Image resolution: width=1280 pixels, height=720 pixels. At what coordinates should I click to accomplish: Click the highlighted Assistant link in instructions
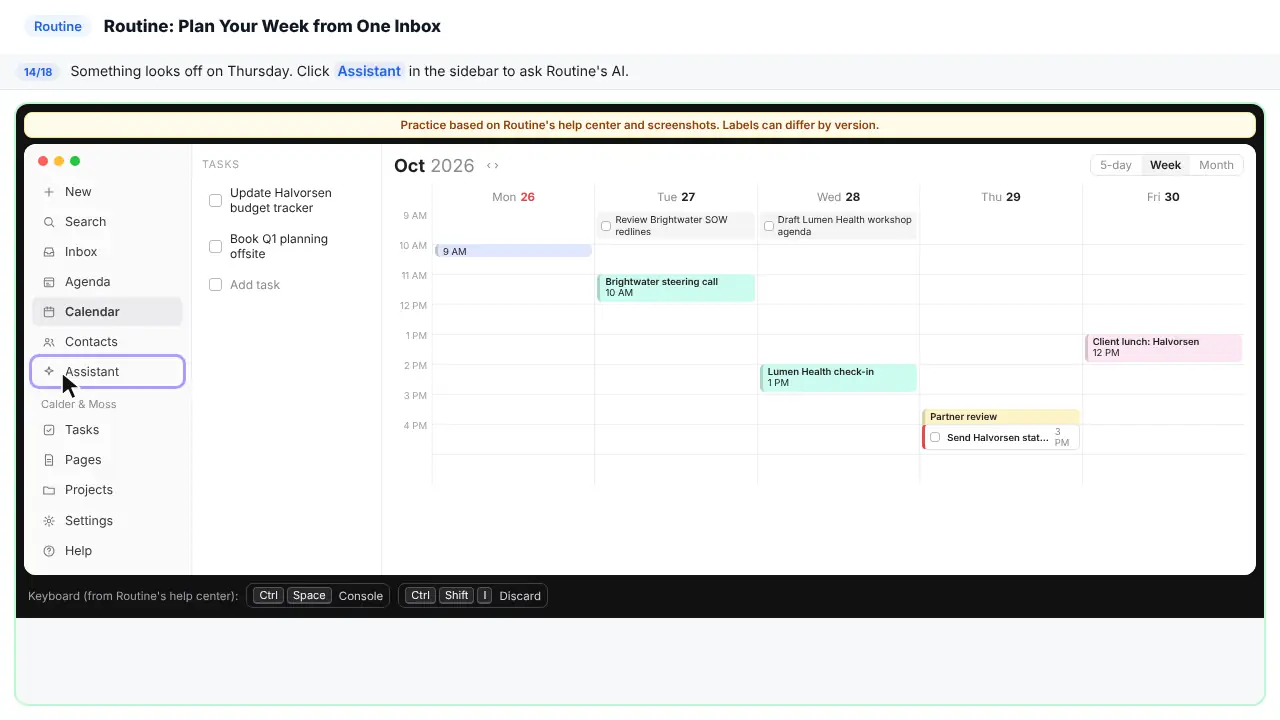tap(369, 71)
